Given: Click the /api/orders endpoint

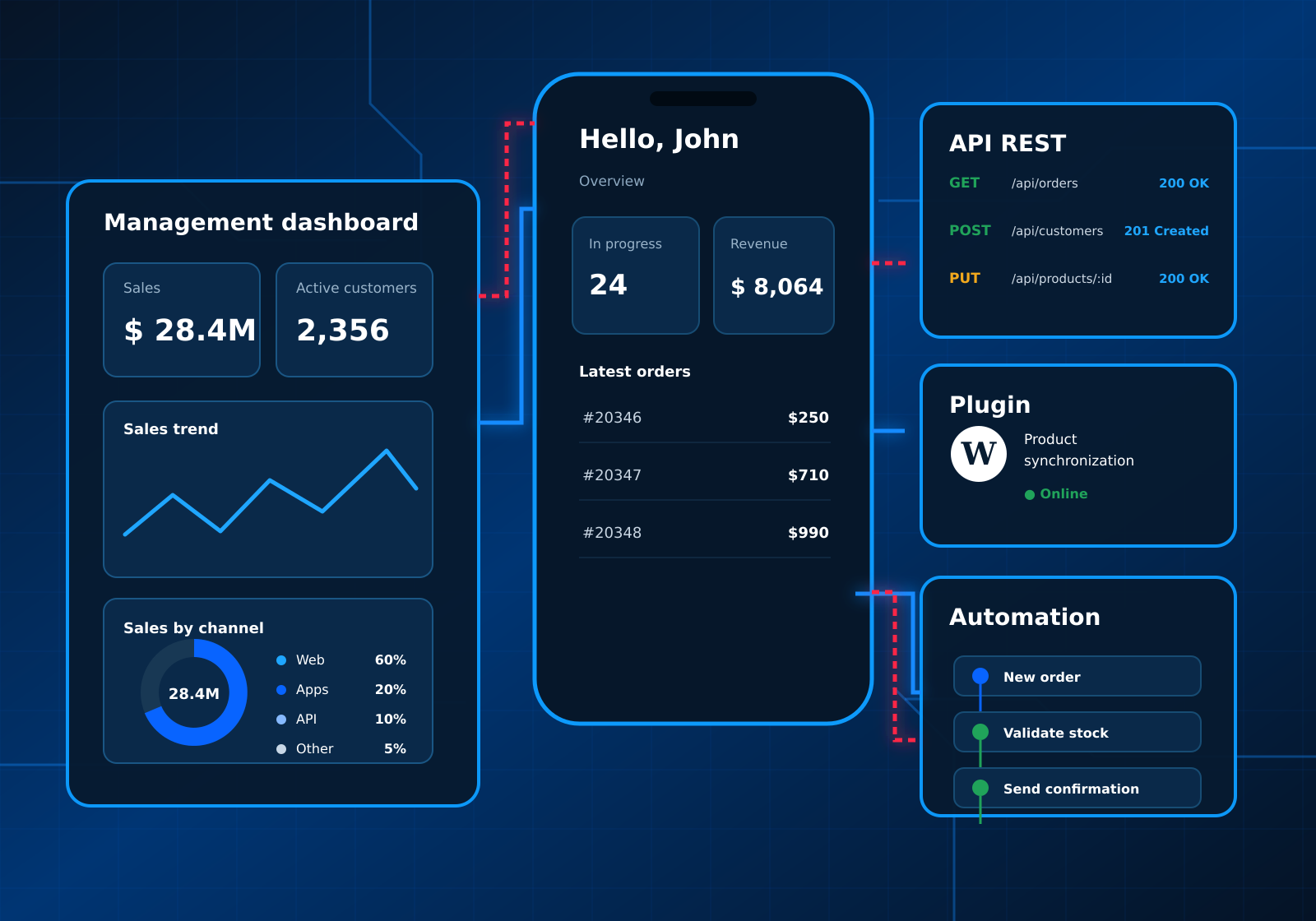Looking at the screenshot, I should point(1045,183).
